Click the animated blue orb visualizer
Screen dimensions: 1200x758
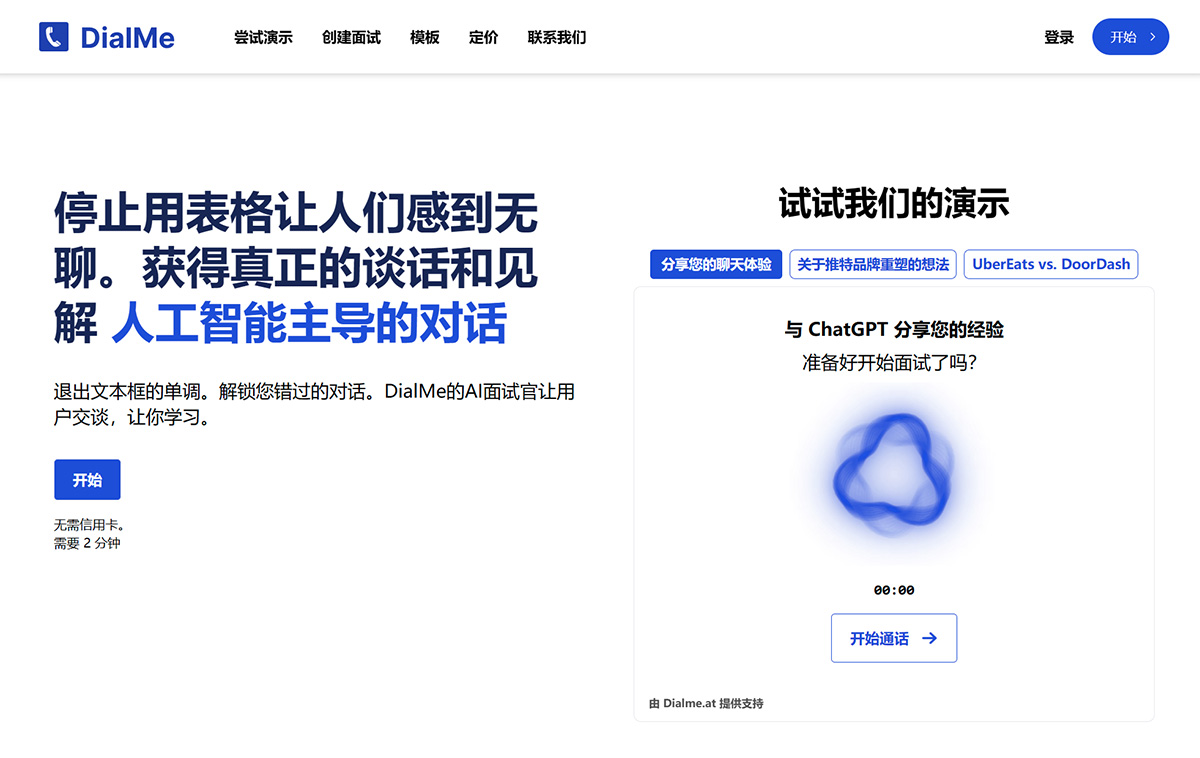point(893,470)
